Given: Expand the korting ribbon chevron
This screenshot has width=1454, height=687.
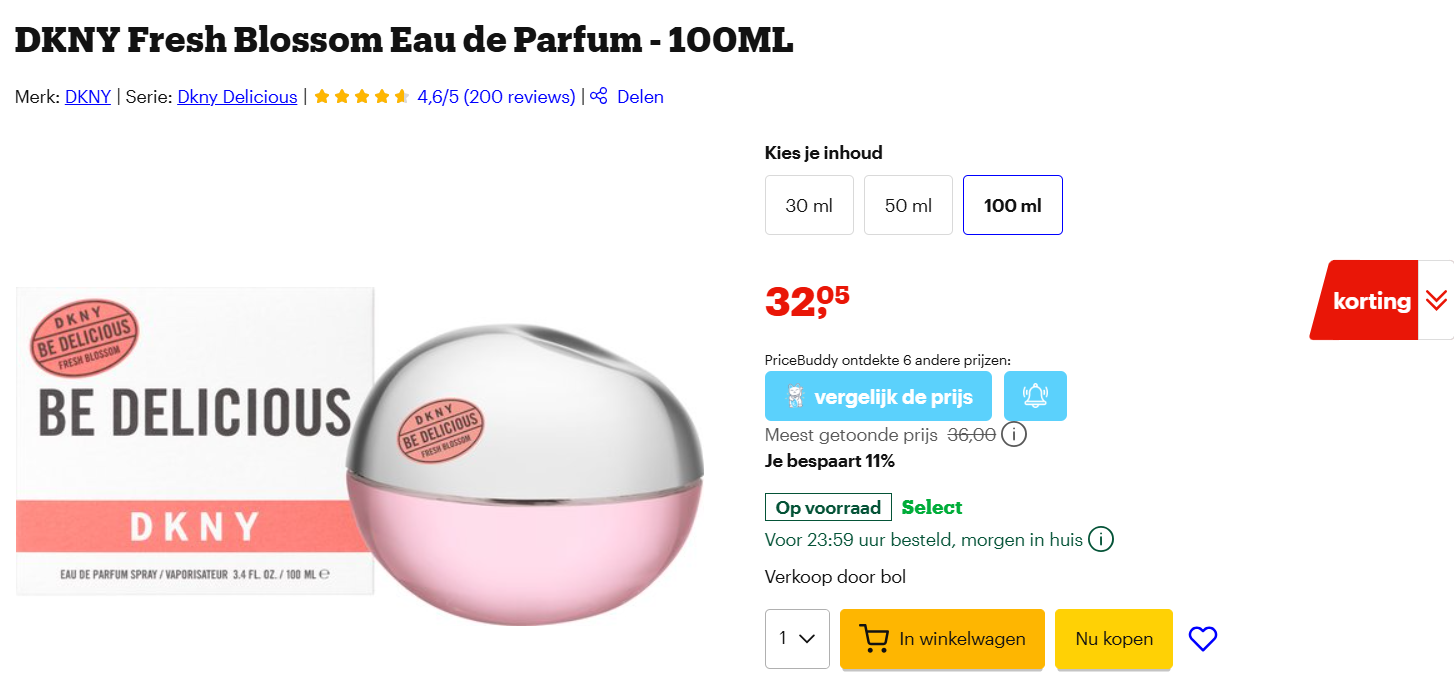Looking at the screenshot, I should (1438, 299).
